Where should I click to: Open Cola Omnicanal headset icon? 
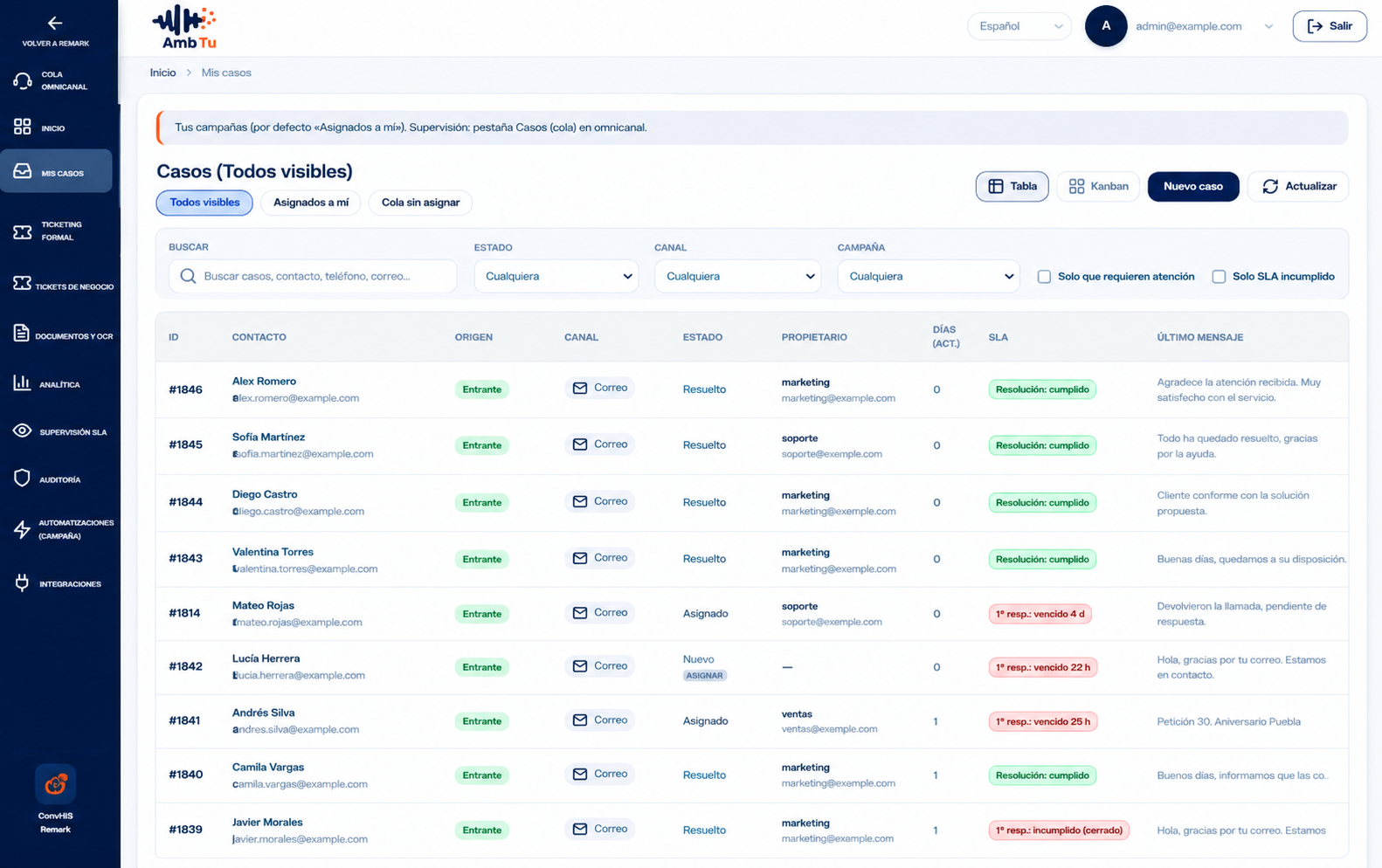[23, 80]
